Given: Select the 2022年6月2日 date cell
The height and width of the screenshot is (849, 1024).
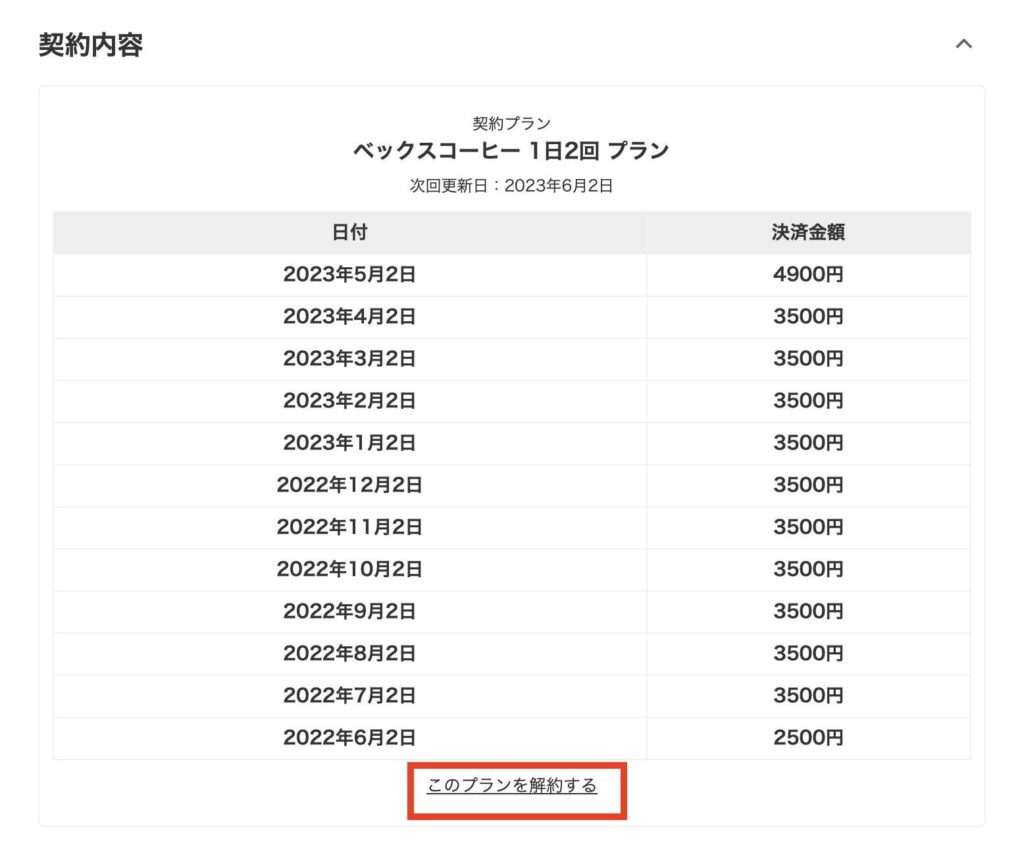Looking at the screenshot, I should point(350,738).
